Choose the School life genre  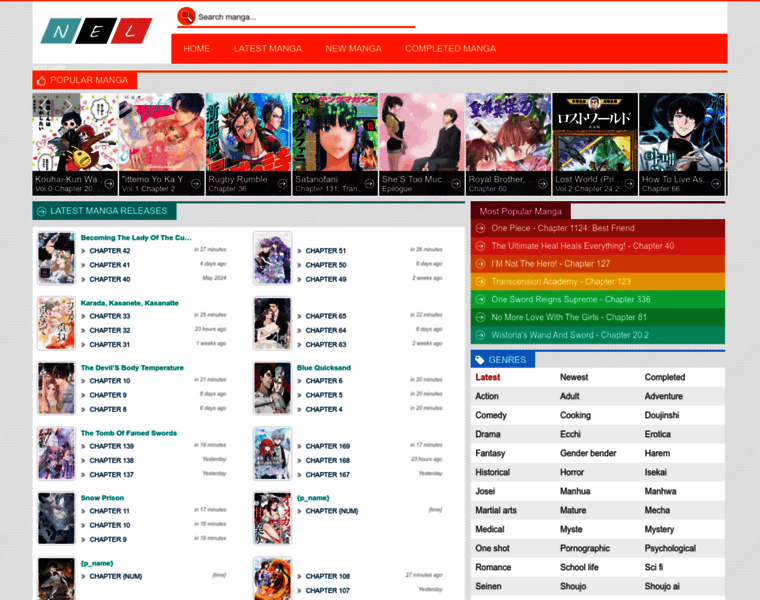coord(579,567)
